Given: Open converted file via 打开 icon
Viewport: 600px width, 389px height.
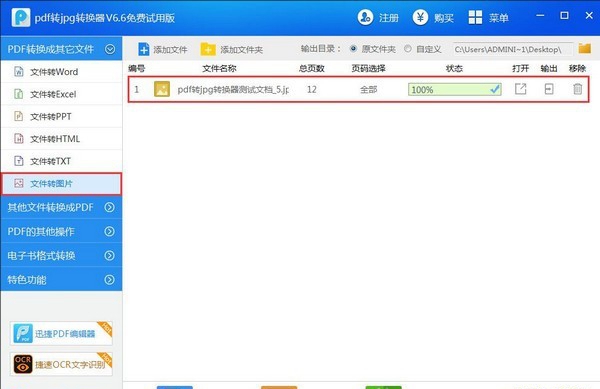Looking at the screenshot, I should (520, 89).
